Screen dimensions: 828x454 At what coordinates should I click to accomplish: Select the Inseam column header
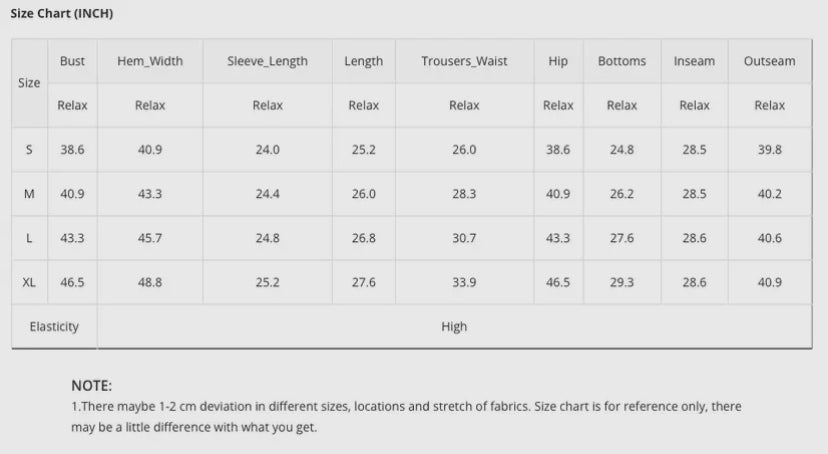pyautogui.click(x=694, y=61)
